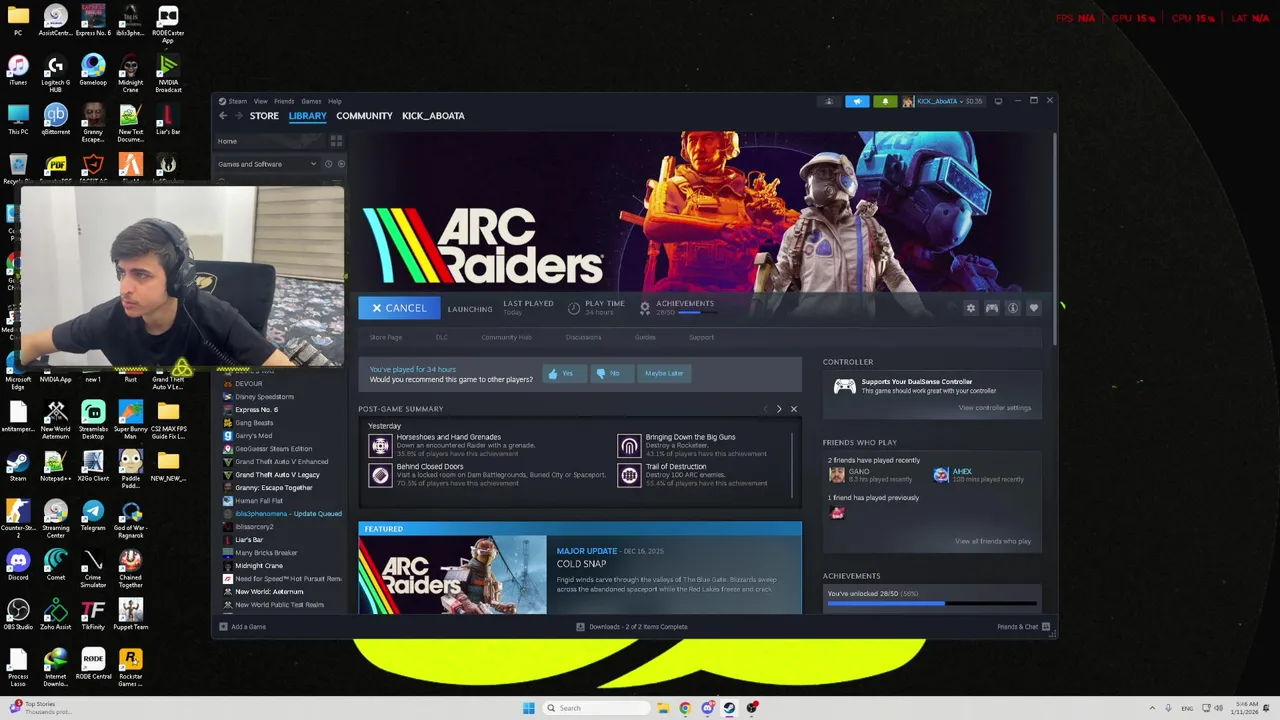This screenshot has width=1280, height=720.
Task: Open the friends icon in Steam's top bar
Action: click(x=828, y=101)
